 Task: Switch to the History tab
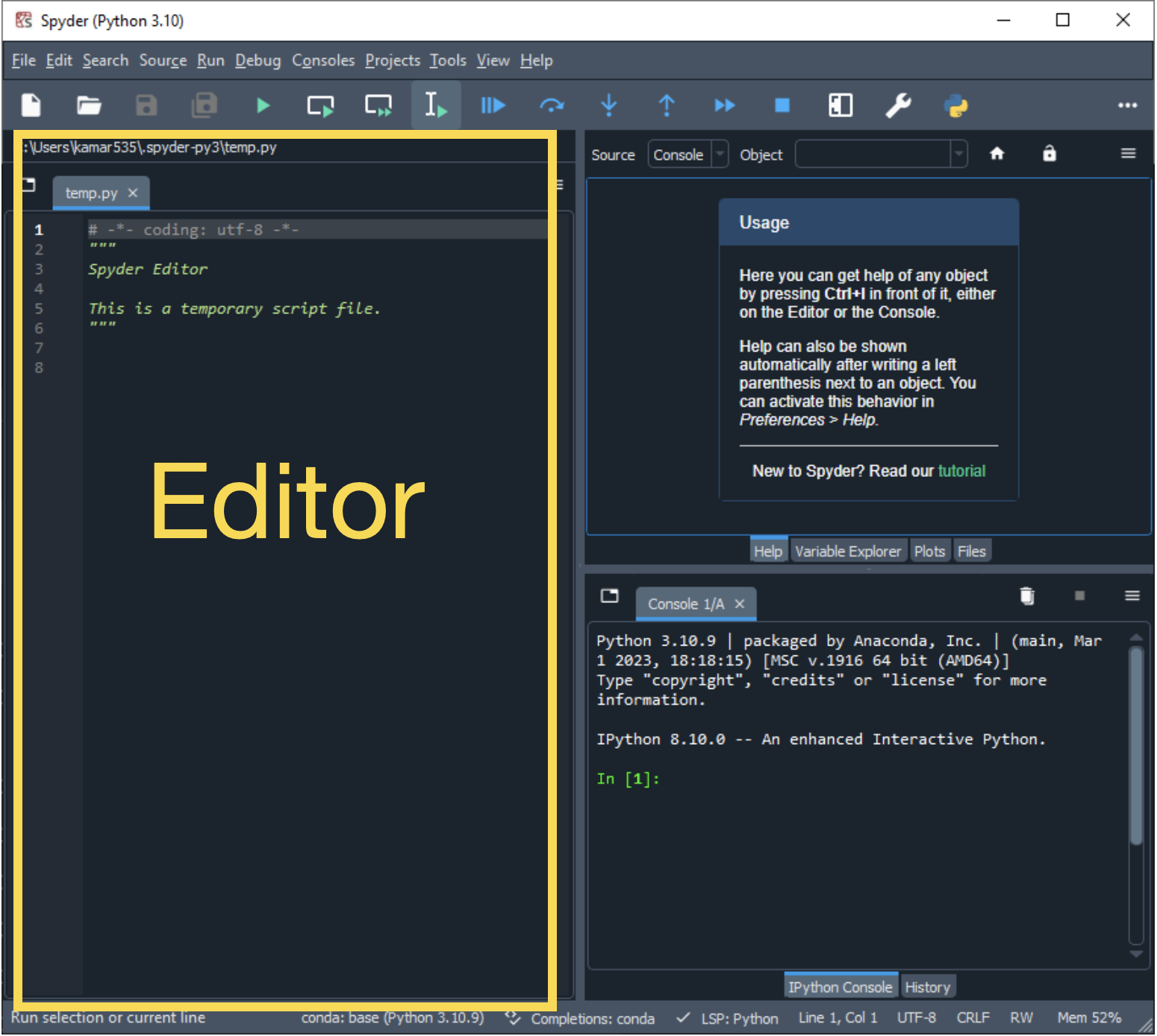tap(928, 987)
